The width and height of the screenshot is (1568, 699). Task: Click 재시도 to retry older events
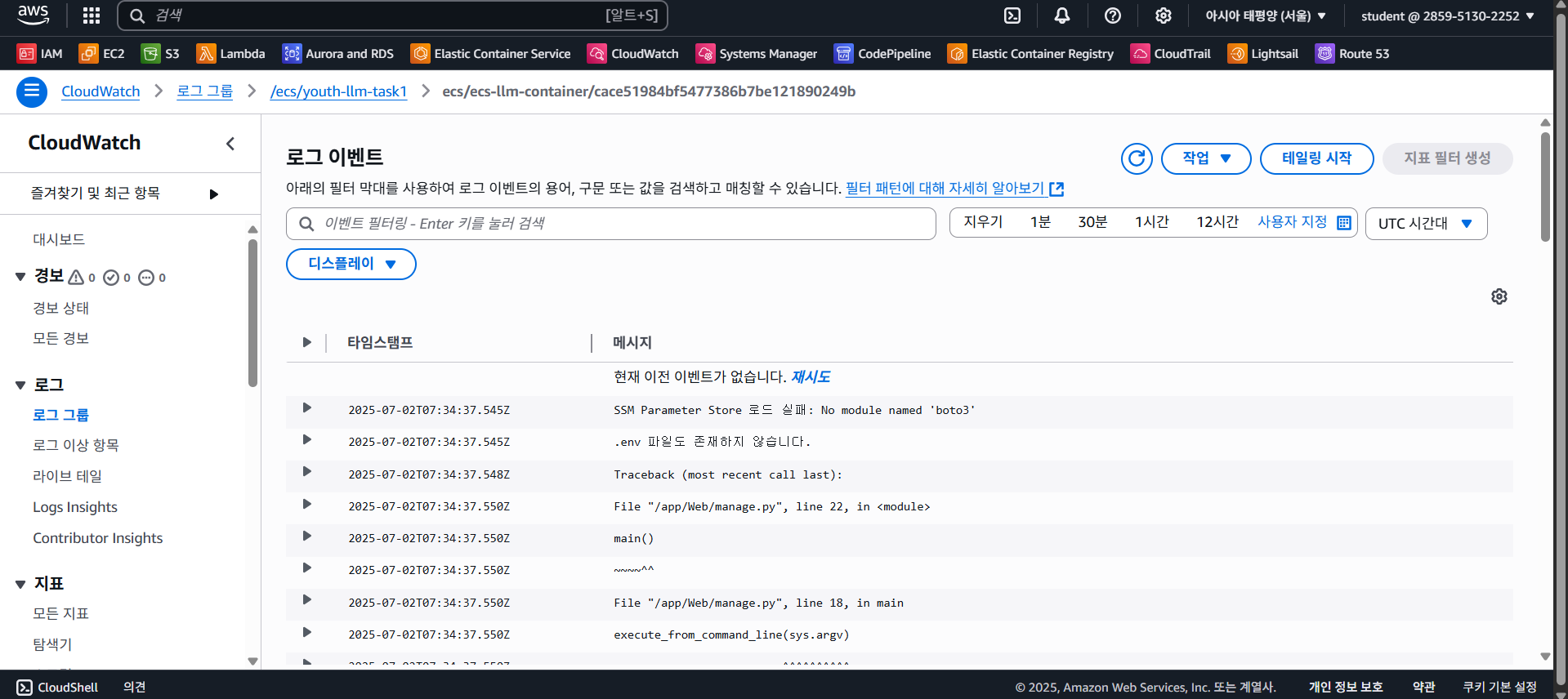click(811, 376)
